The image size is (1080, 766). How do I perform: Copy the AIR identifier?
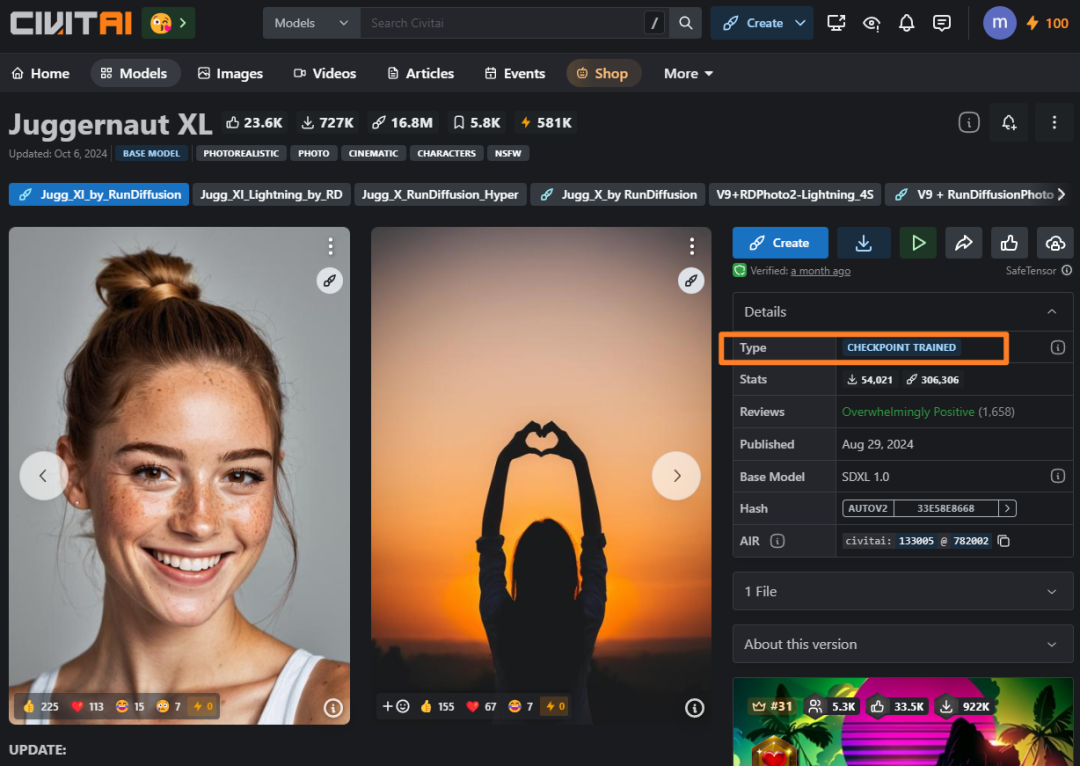click(1004, 541)
